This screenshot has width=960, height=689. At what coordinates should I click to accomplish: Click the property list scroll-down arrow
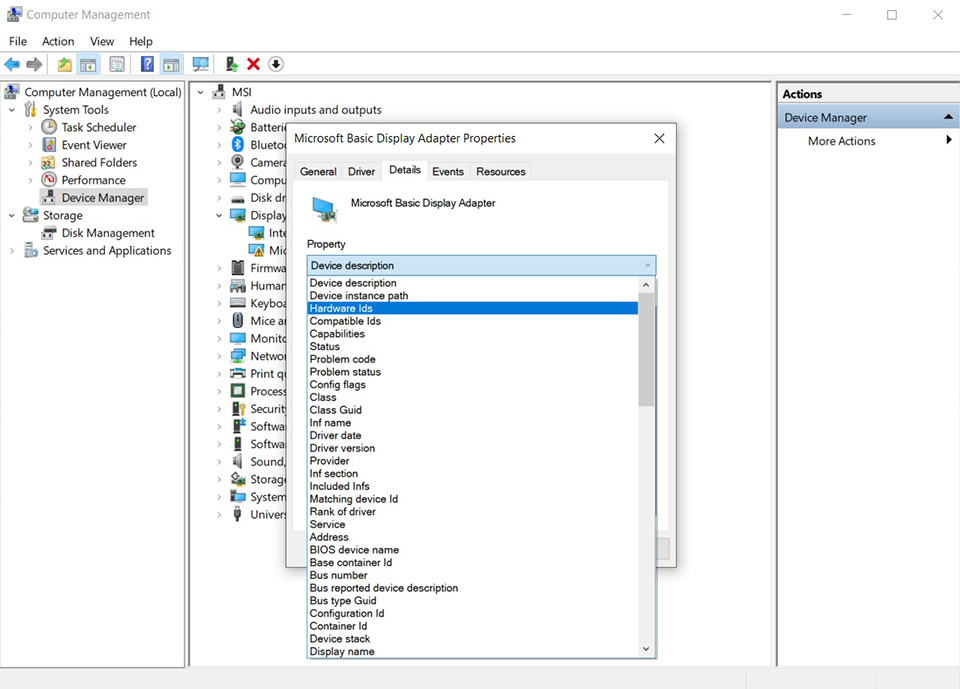[646, 649]
